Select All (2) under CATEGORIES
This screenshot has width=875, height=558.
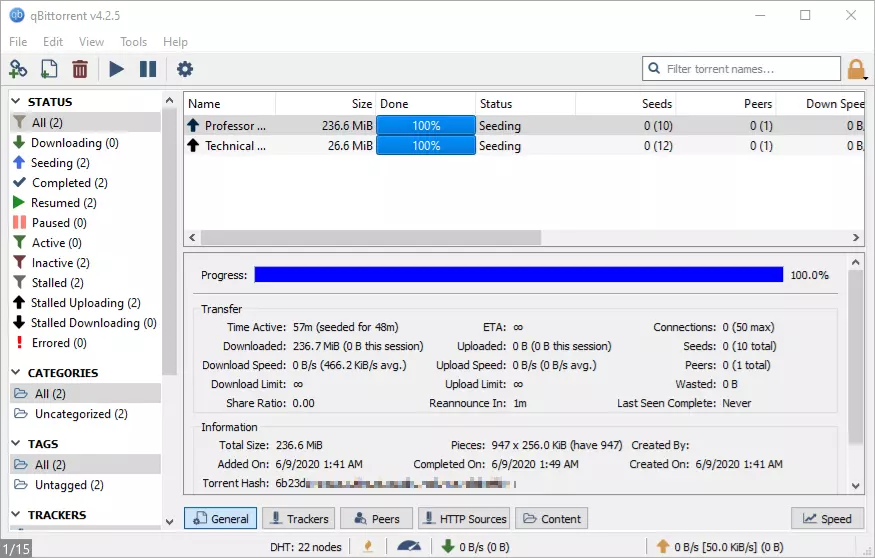(85, 393)
